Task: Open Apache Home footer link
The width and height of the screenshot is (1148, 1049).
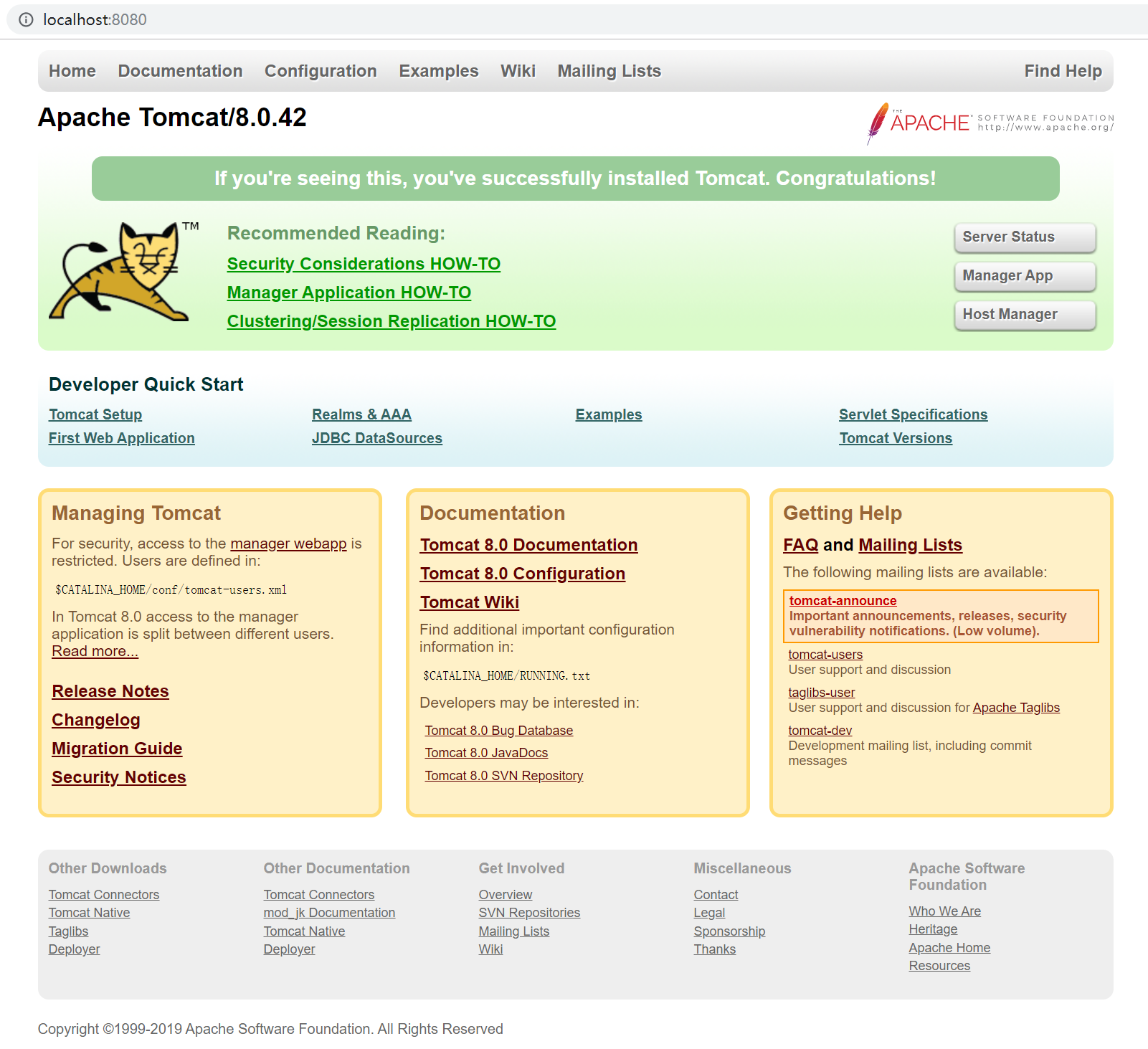Action: (949, 948)
